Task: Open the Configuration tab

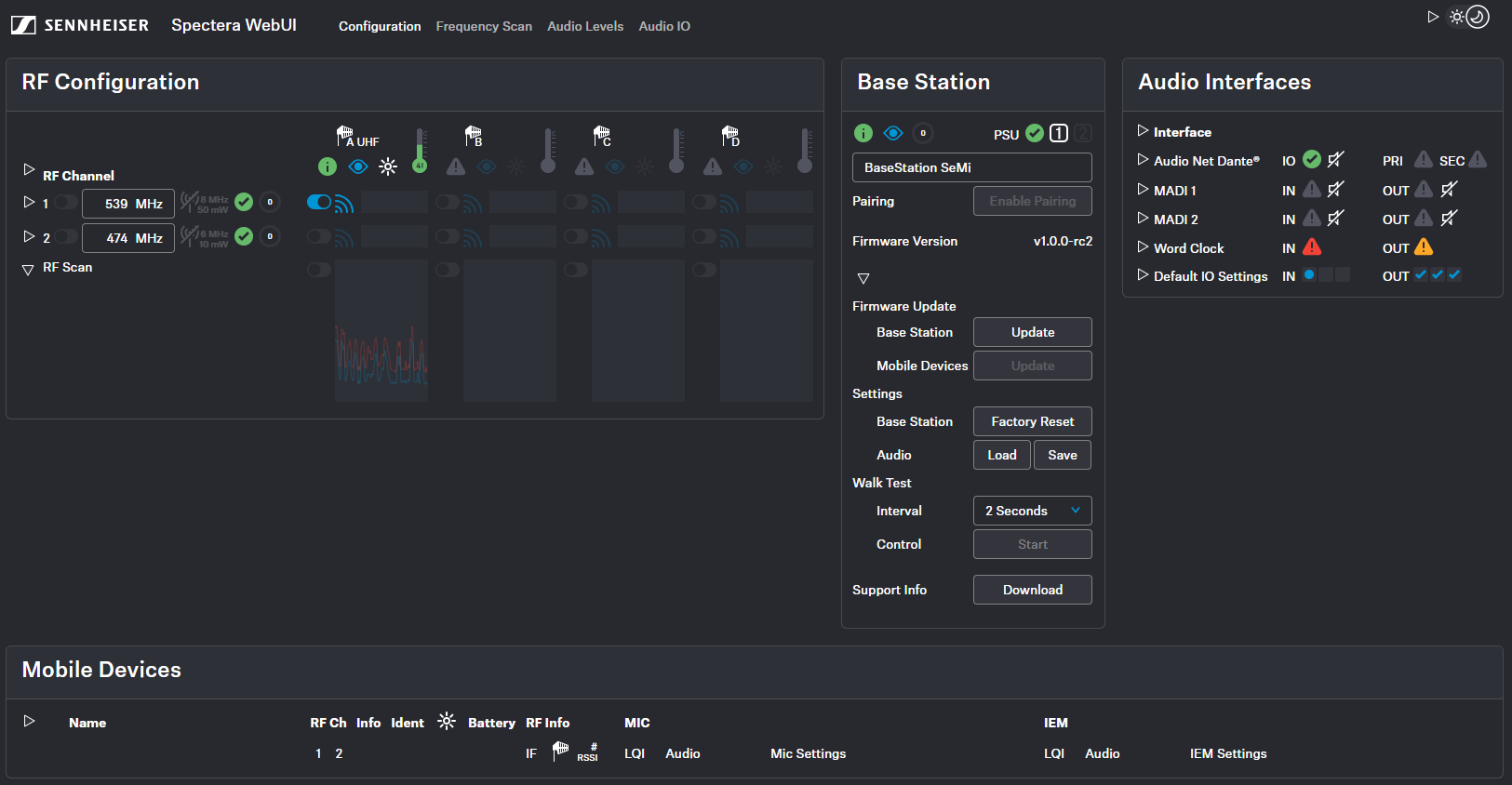Action: click(380, 26)
